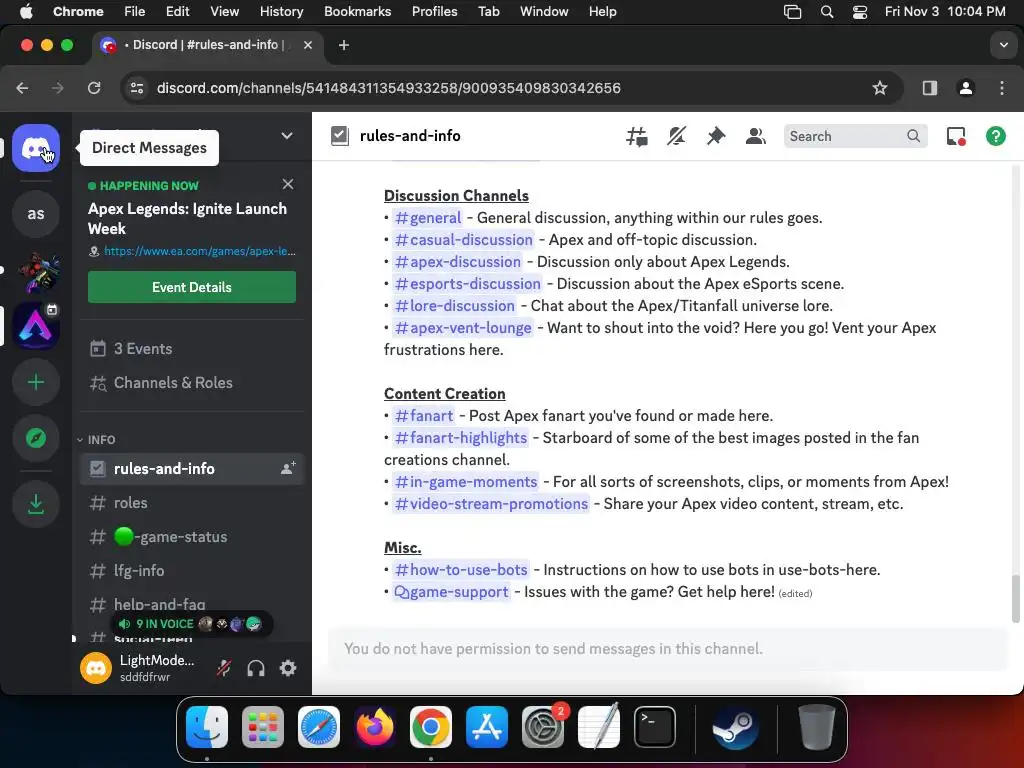Image resolution: width=1024 pixels, height=768 pixels.
Task: Click the Chrome address bar URL
Action: [x=389, y=88]
